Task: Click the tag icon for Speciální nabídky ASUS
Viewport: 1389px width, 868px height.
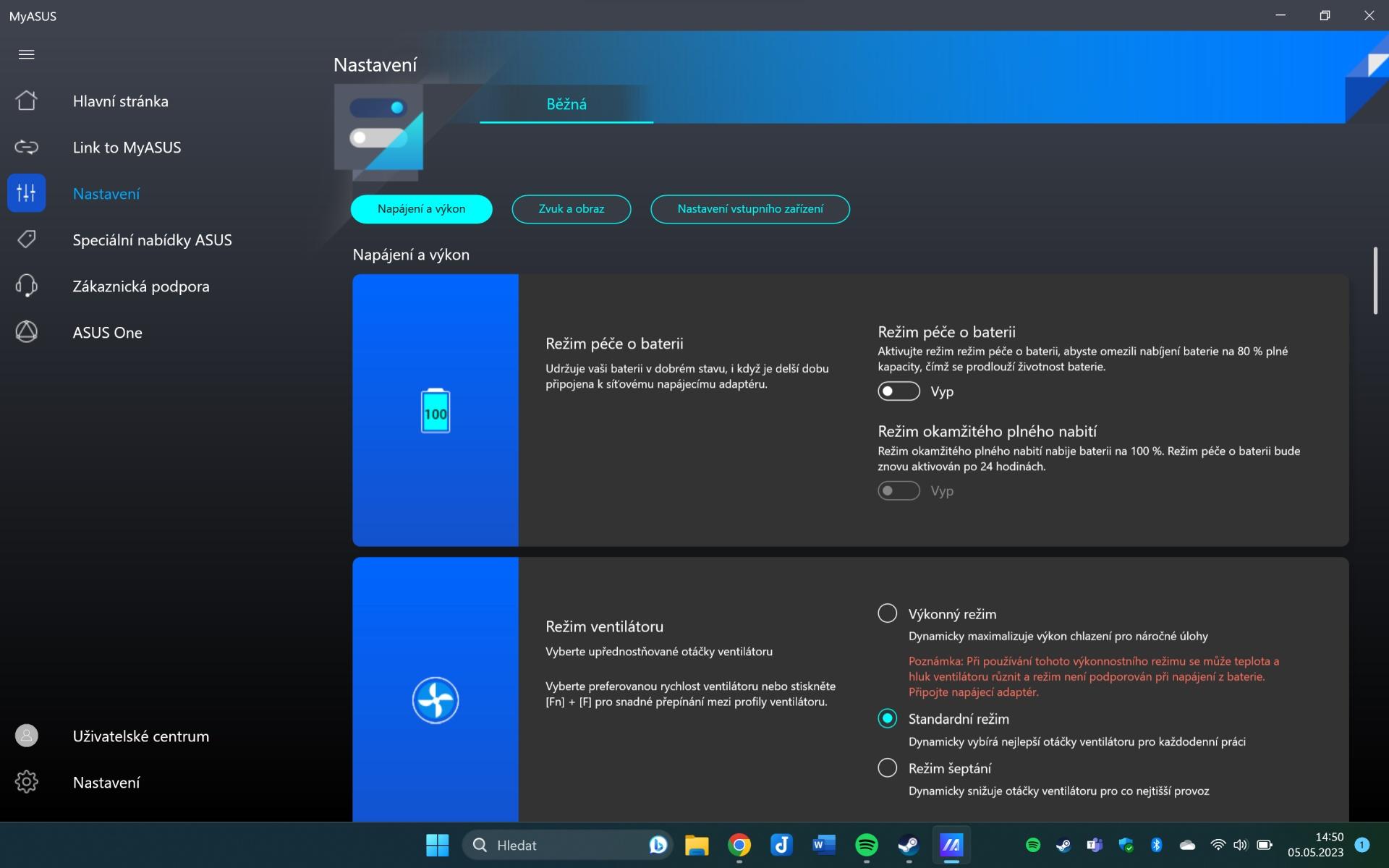Action: tap(26, 239)
